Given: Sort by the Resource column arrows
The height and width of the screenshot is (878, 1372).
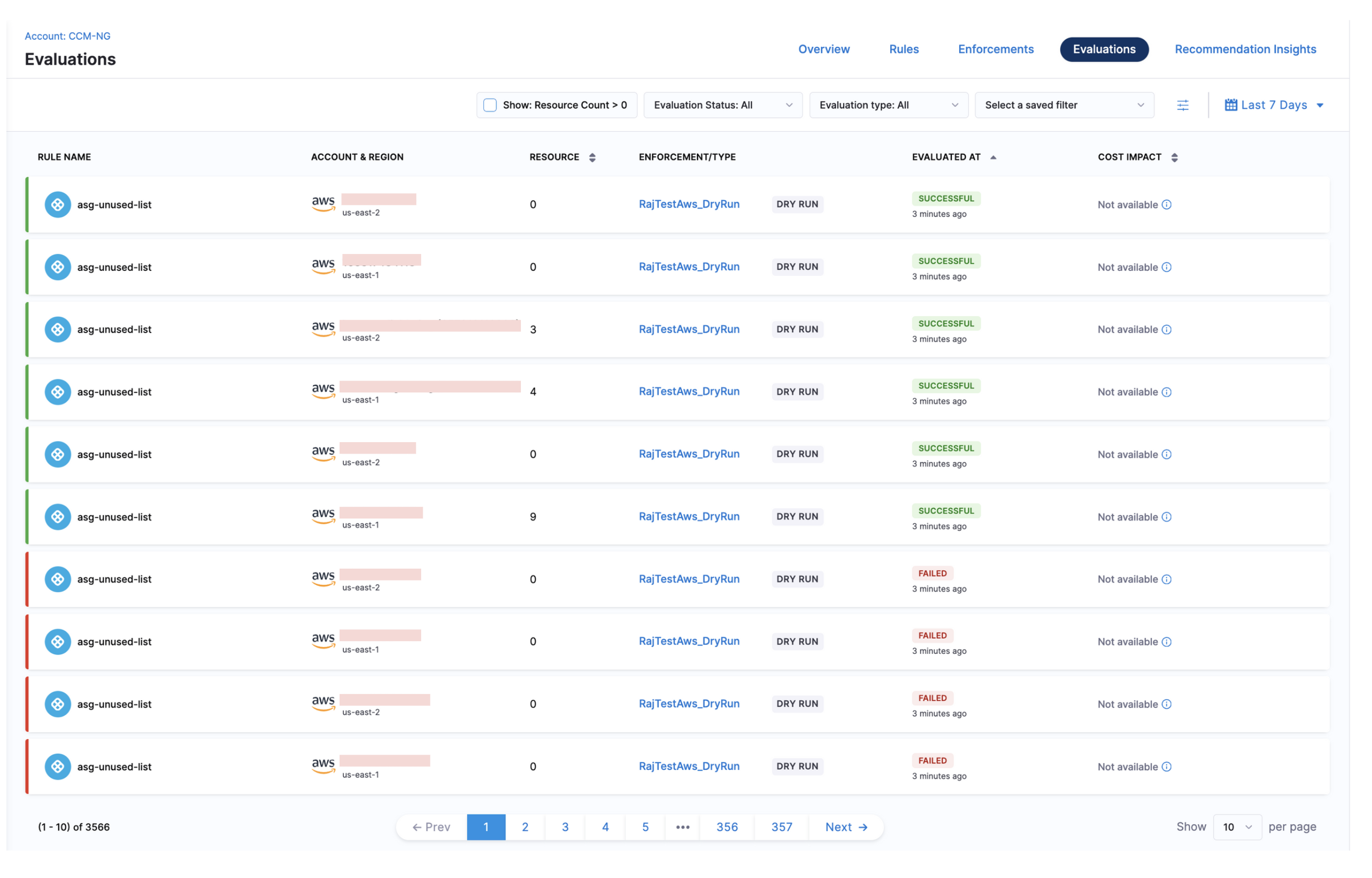Looking at the screenshot, I should click(x=592, y=157).
